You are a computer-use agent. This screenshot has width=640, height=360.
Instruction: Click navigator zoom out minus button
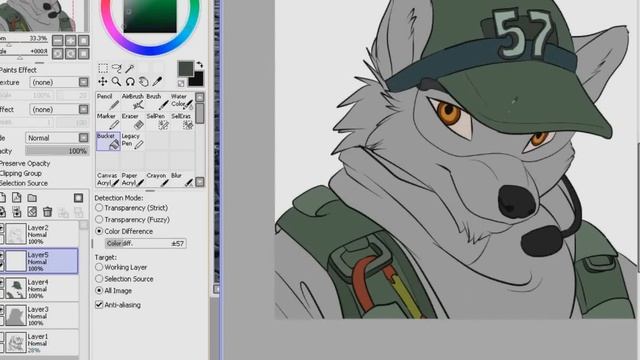click(58, 40)
